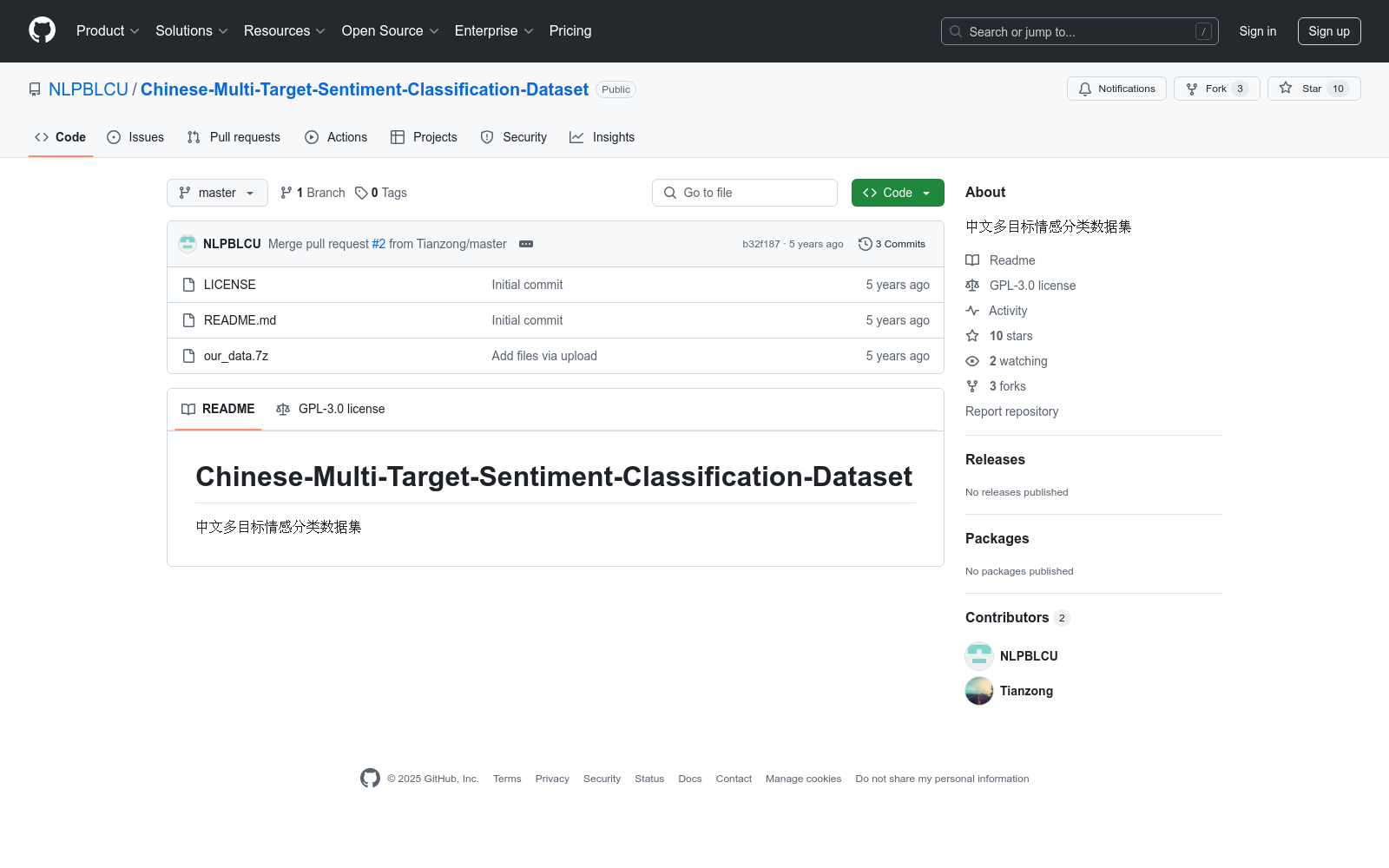
Task: Open footer Docs link
Action: 690,779
